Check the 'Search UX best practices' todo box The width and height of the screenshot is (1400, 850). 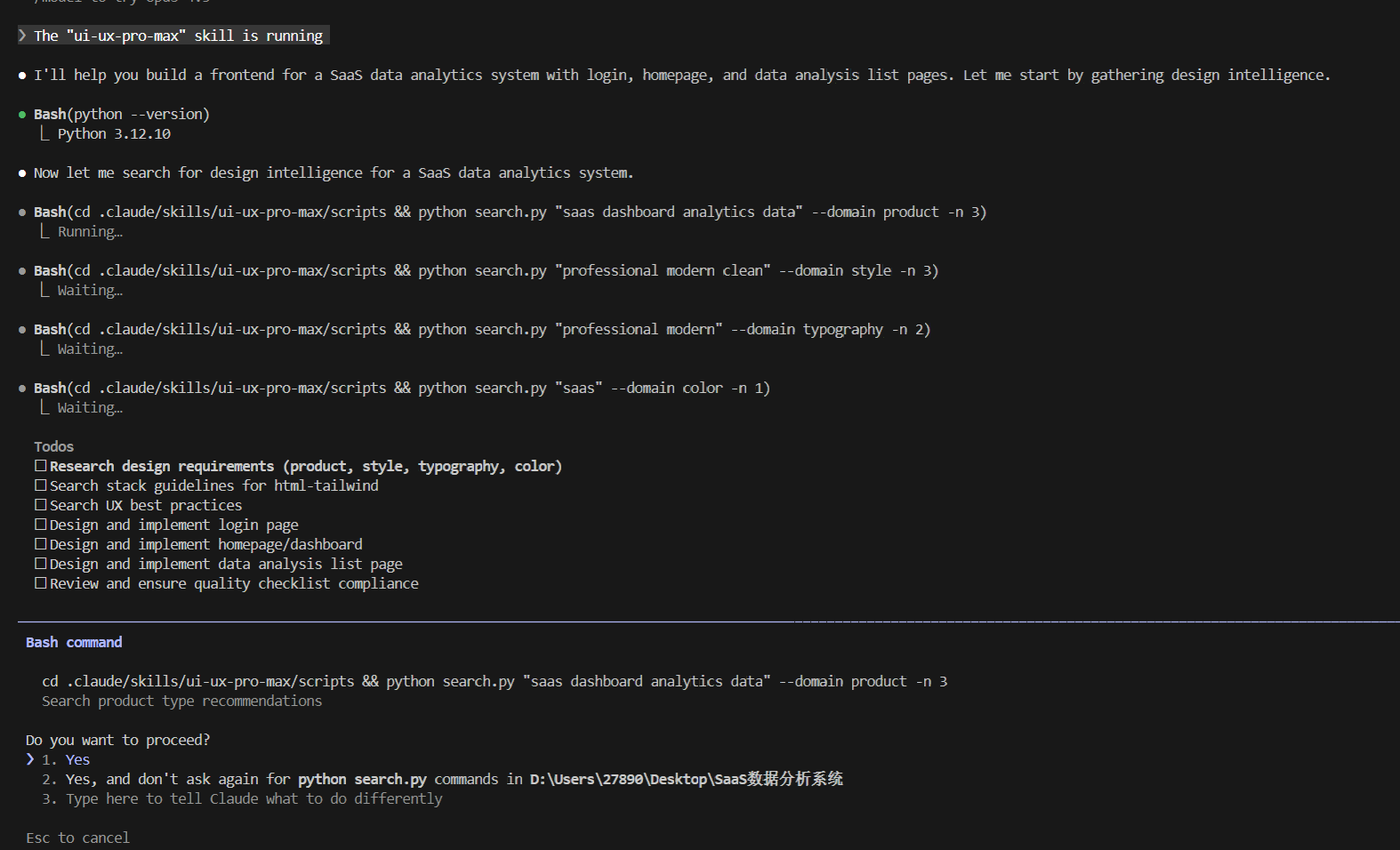tap(40, 505)
